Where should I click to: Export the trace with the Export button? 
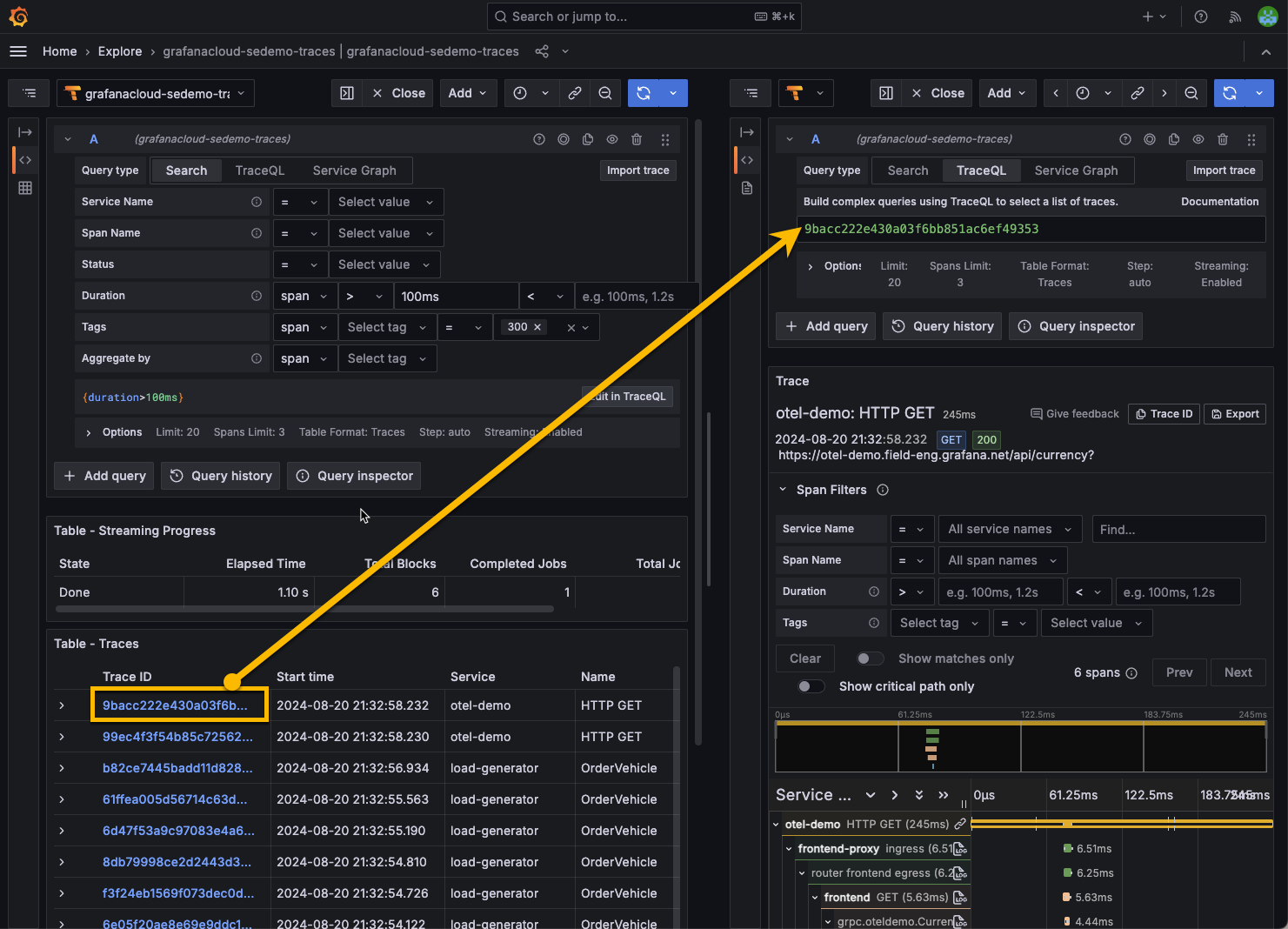click(1234, 413)
